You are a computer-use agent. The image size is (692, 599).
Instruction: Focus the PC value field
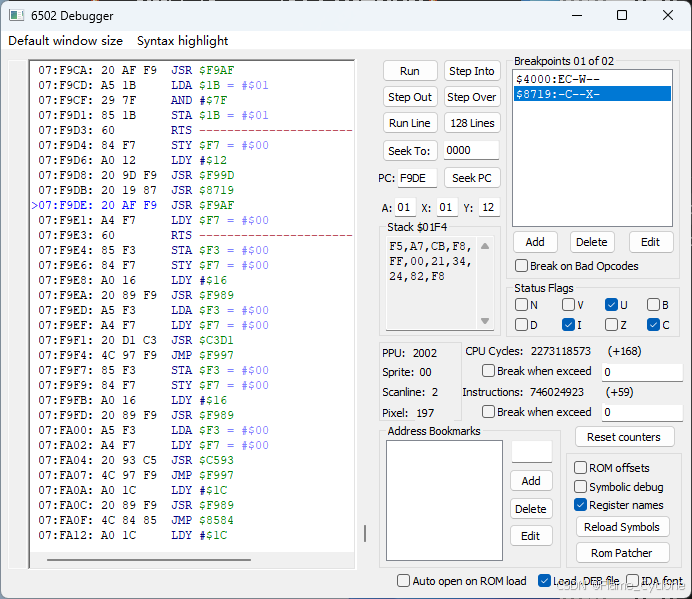tap(417, 178)
